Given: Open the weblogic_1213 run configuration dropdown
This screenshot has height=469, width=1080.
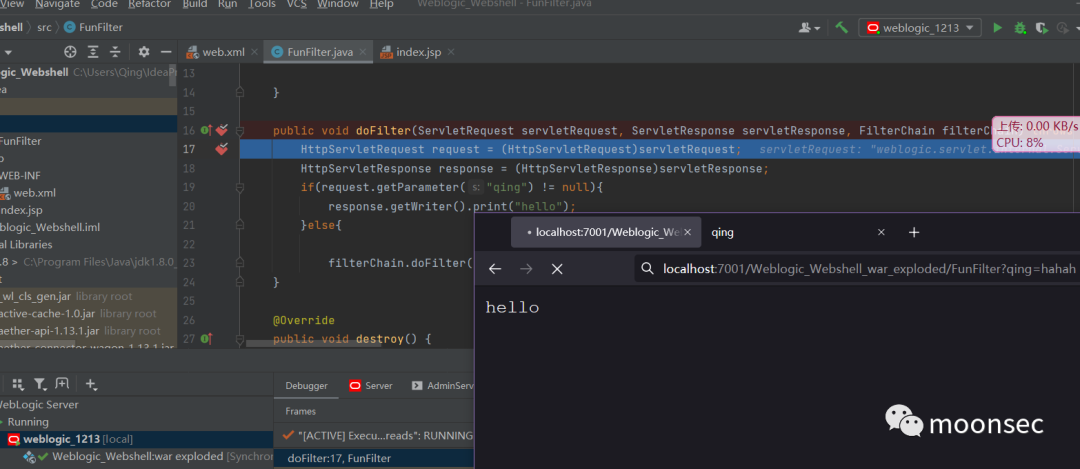Looking at the screenshot, I should (x=920, y=28).
